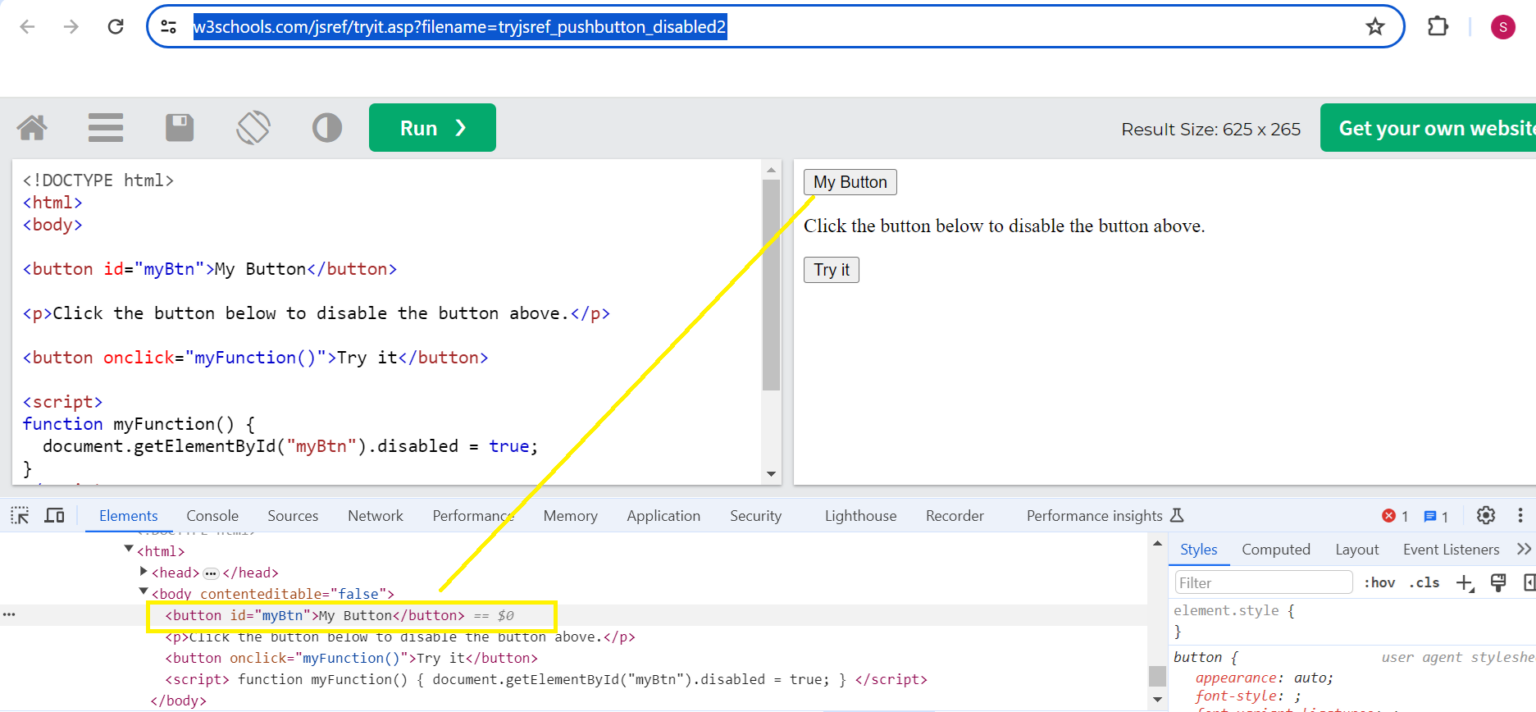Click the code editor vertical scrollbar thumb

point(770,285)
